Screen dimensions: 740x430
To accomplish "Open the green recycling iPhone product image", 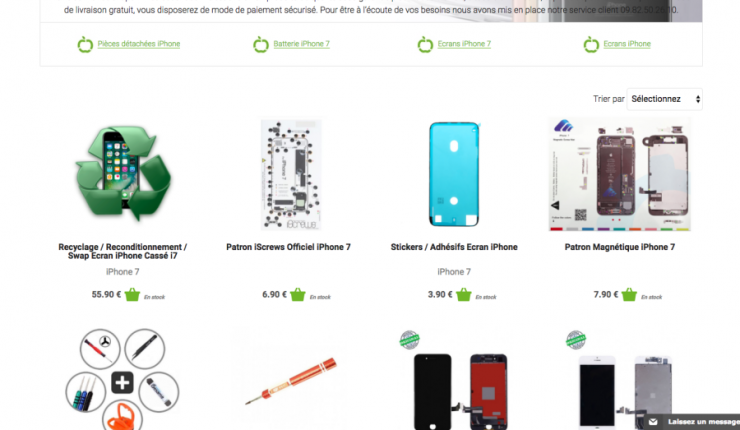I will click(123, 173).
